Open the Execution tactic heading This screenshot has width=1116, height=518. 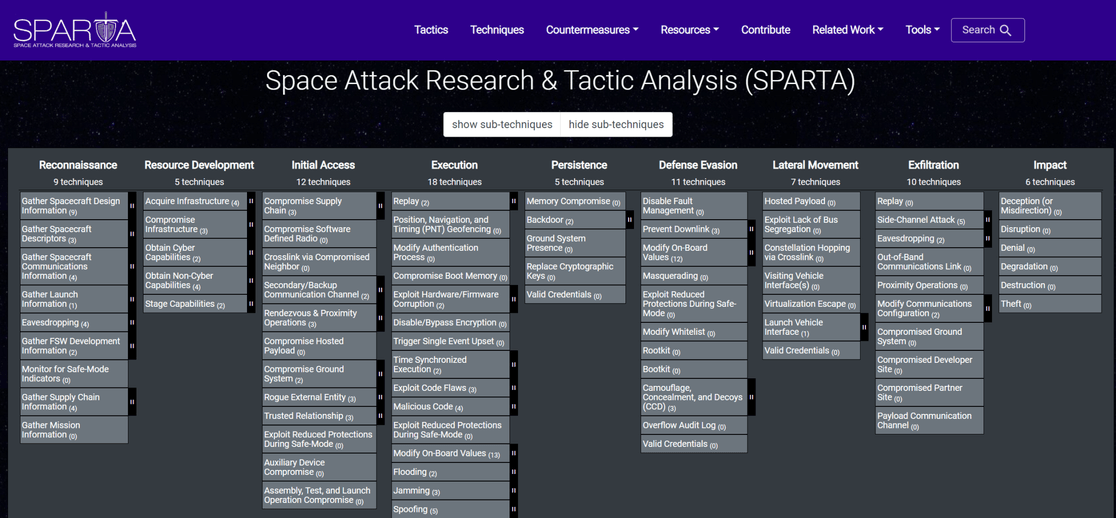click(x=454, y=165)
